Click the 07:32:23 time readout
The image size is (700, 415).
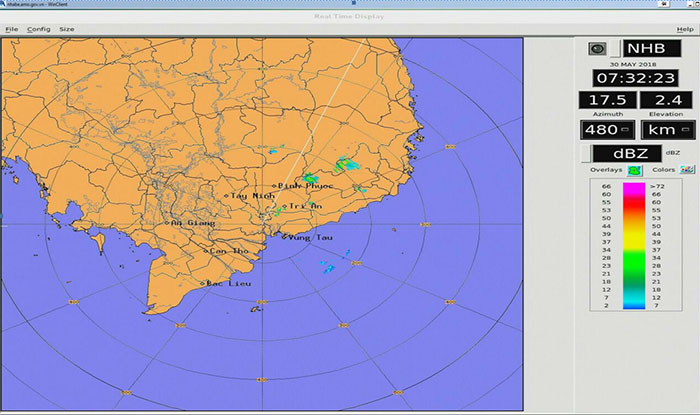[x=636, y=78]
